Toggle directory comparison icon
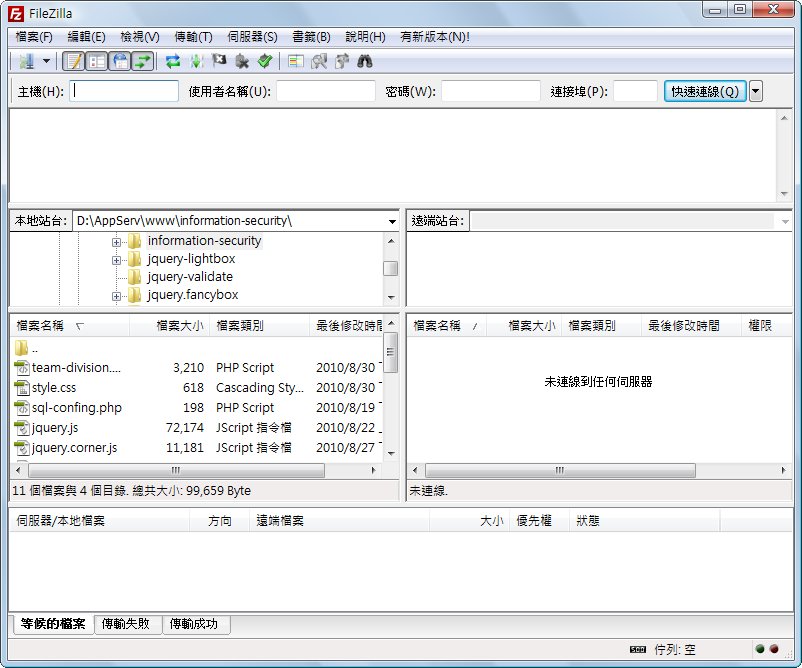 (x=319, y=61)
